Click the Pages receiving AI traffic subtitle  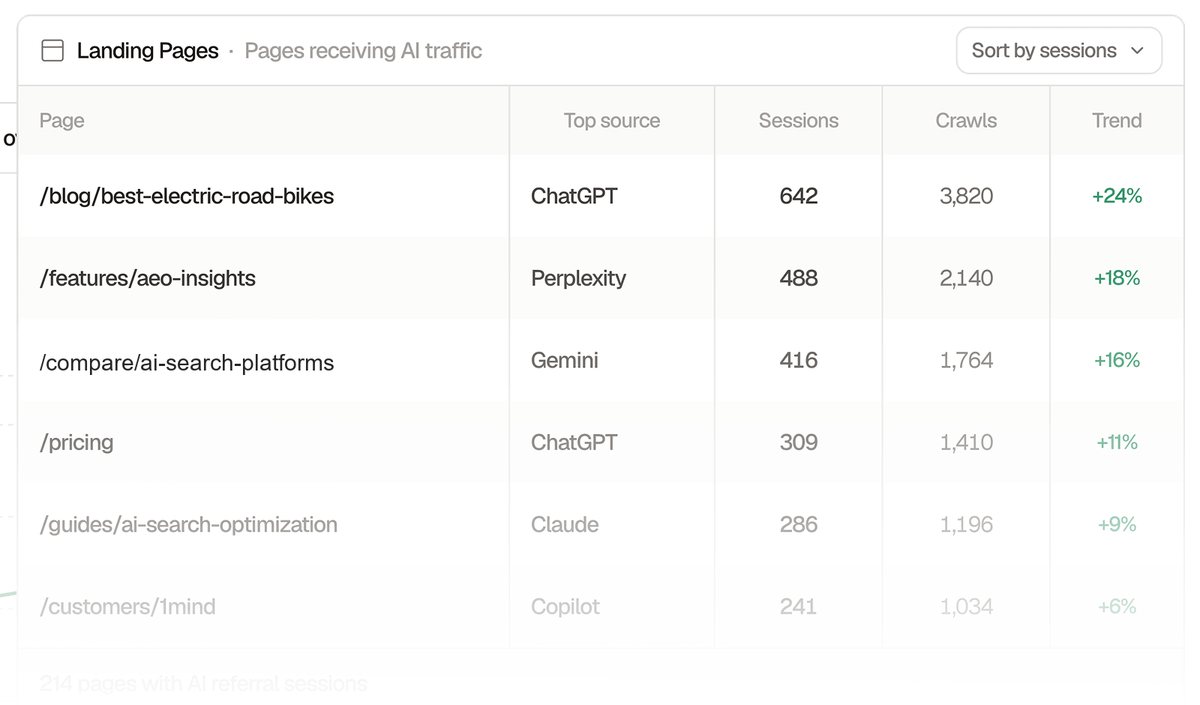click(363, 50)
